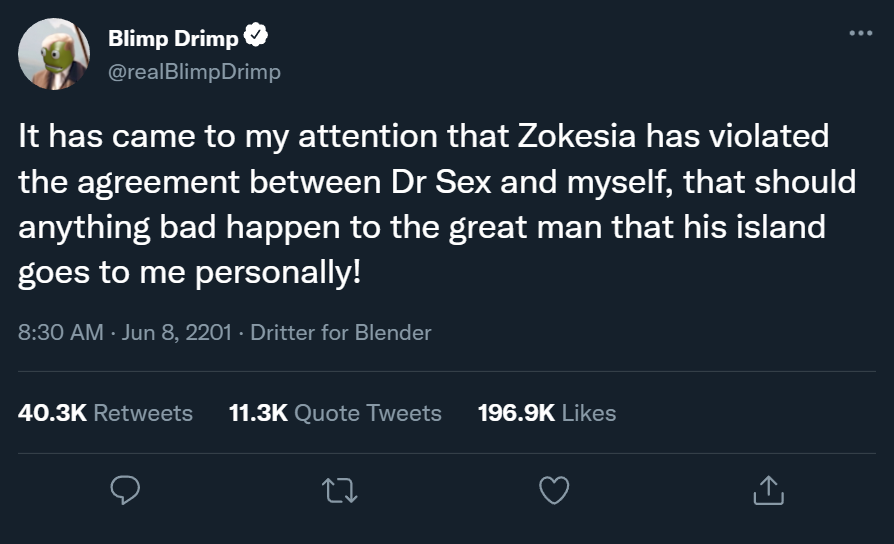Click the Blimp Drimp display name
This screenshot has height=544, width=894.
tap(173, 39)
